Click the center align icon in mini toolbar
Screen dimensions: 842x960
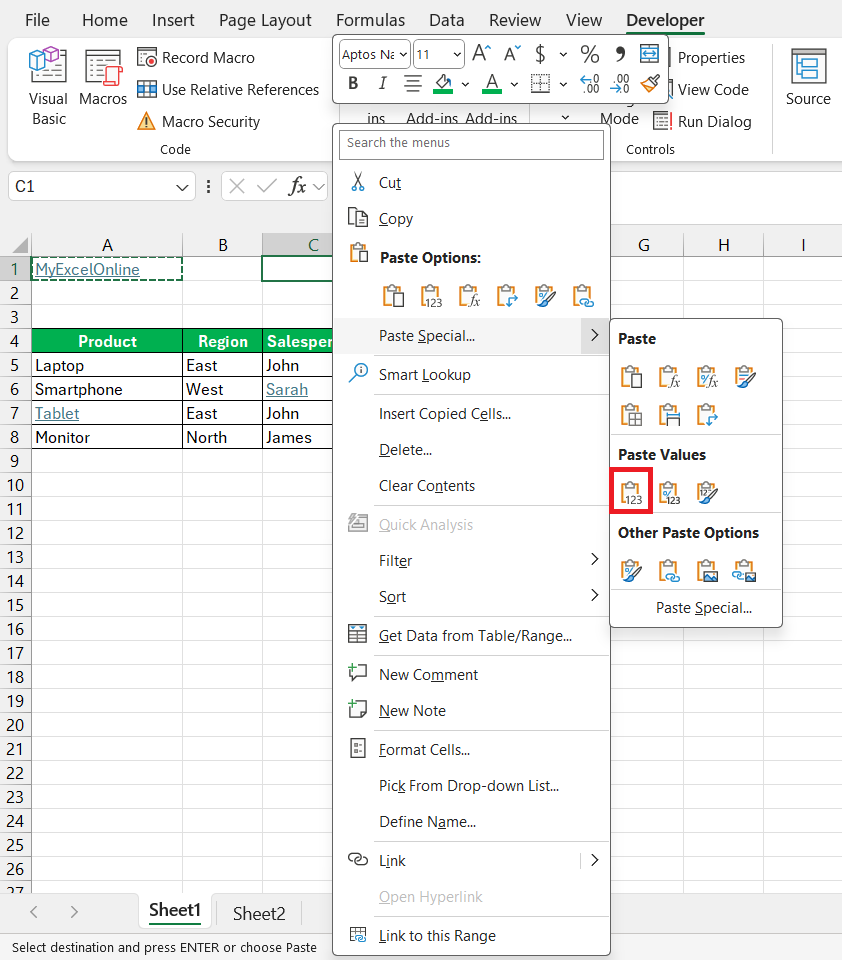click(413, 83)
